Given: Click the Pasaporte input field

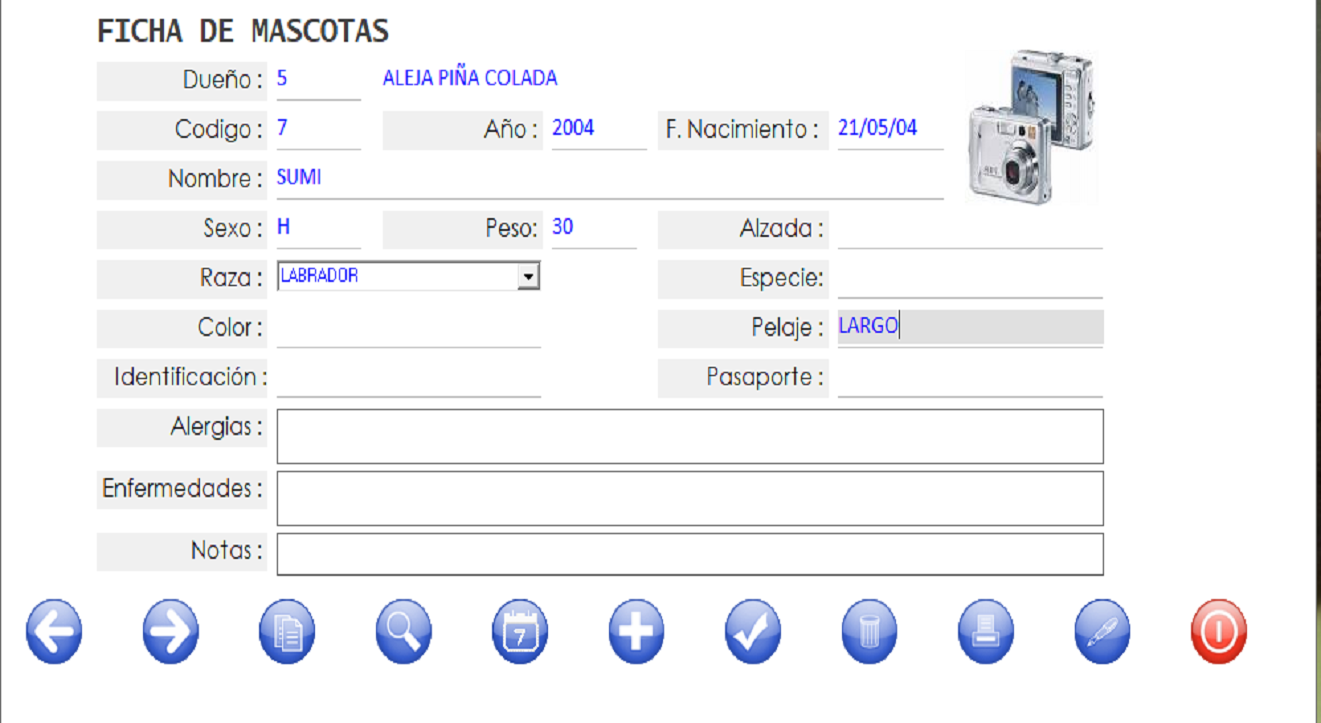Looking at the screenshot, I should tap(969, 378).
